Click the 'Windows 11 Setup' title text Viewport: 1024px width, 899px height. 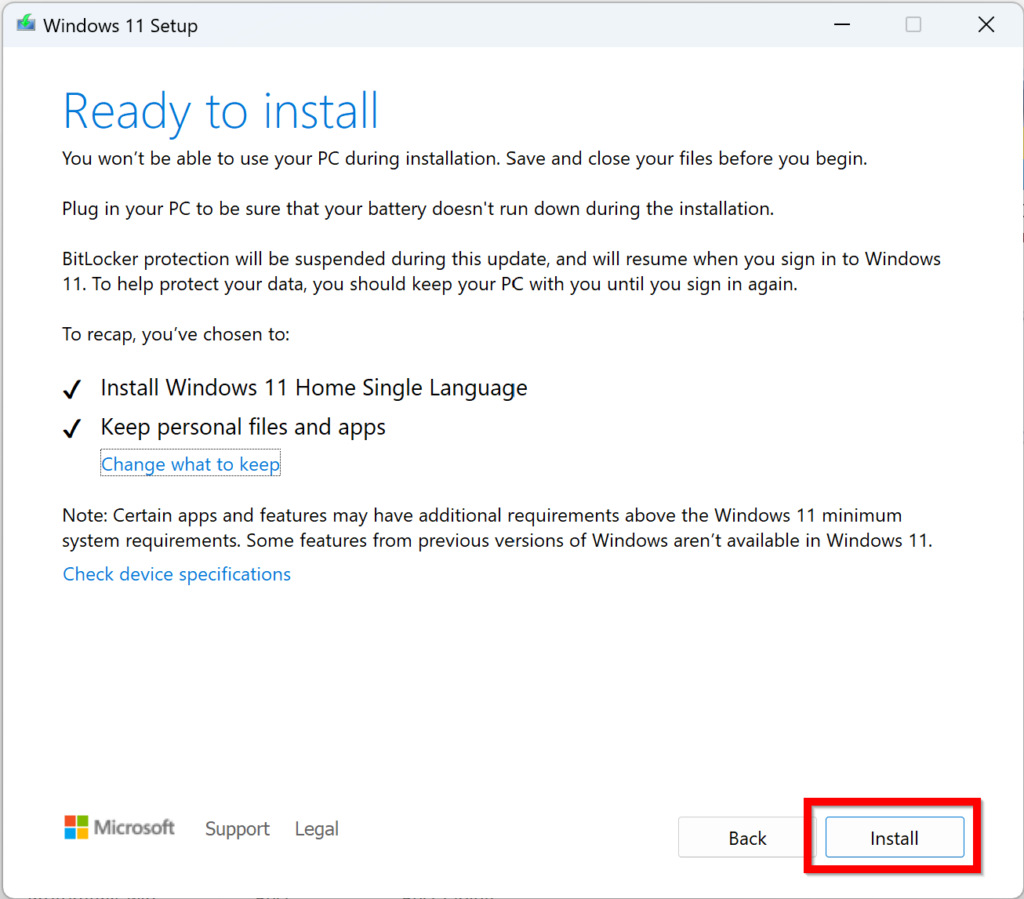point(120,26)
